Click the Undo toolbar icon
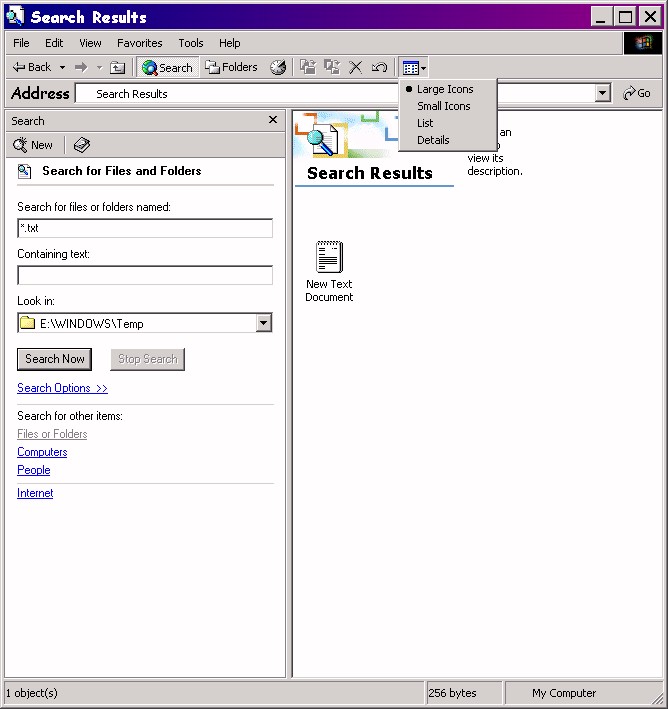Viewport: 668px width, 709px height. pos(379,67)
